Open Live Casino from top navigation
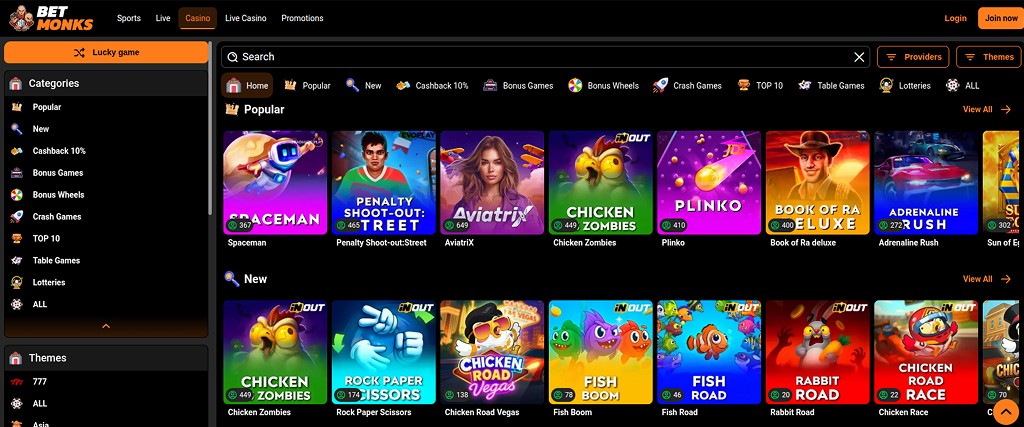 [246, 18]
